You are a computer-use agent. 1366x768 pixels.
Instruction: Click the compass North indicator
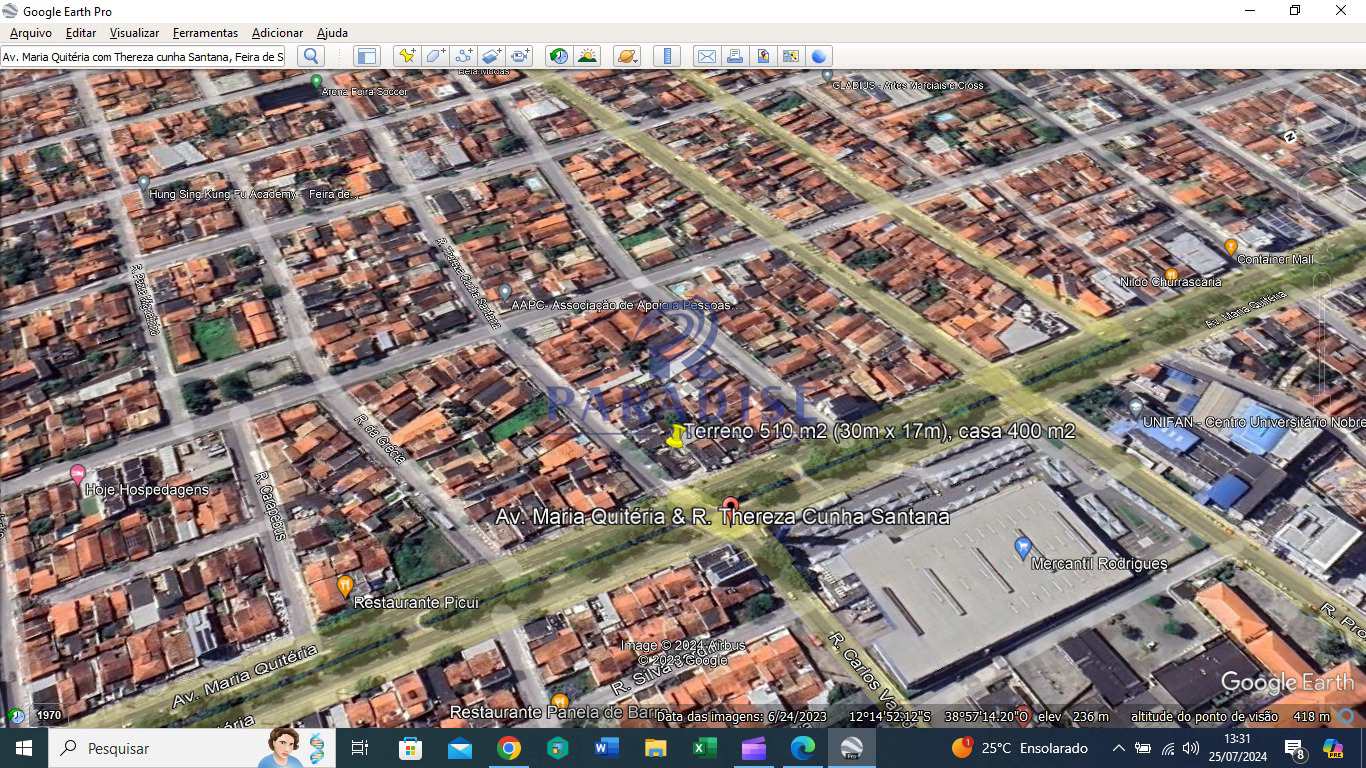click(x=1290, y=137)
